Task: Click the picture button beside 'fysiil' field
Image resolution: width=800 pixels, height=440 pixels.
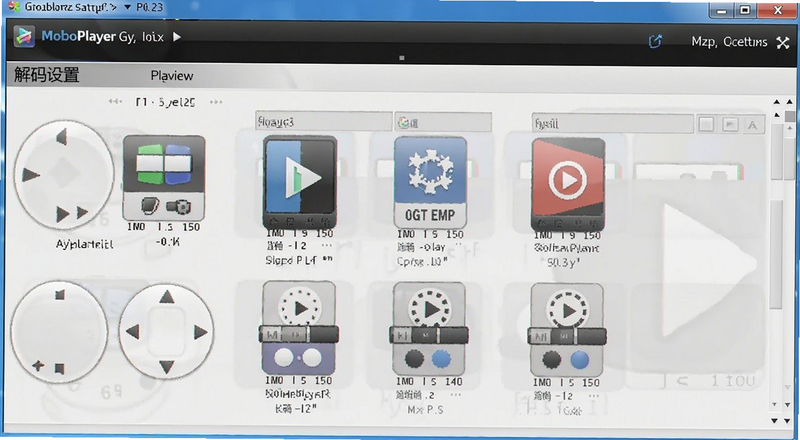Action: pos(730,124)
